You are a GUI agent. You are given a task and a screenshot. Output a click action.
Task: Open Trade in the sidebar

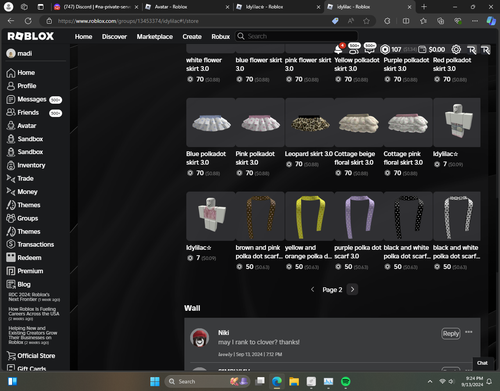(x=20, y=179)
